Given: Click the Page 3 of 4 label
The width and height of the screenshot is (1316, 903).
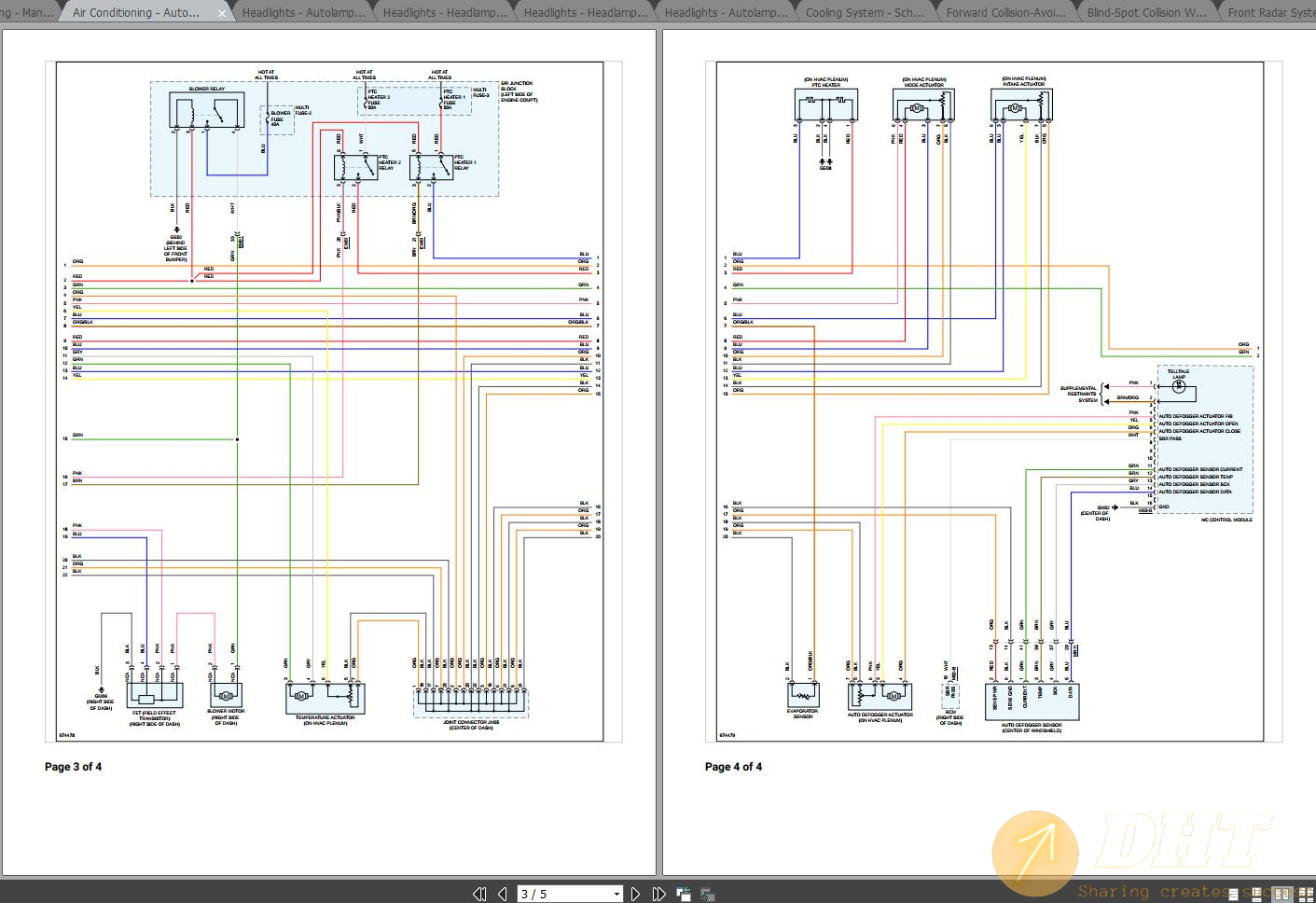Looking at the screenshot, I should (73, 767).
